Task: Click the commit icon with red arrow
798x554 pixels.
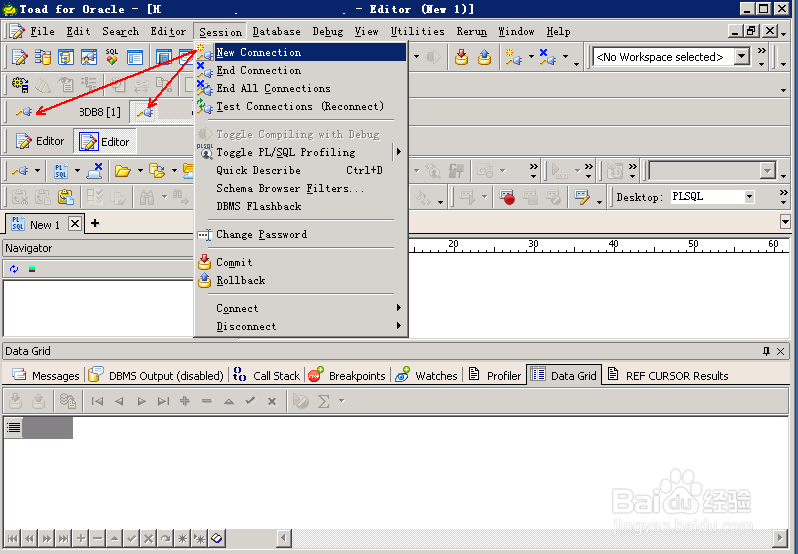Action: [462, 57]
